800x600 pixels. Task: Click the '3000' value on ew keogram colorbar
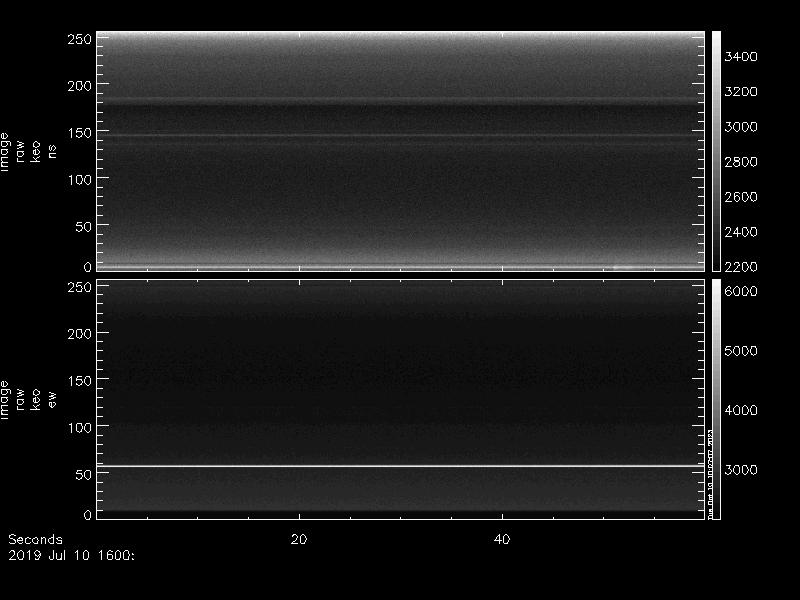click(x=741, y=470)
